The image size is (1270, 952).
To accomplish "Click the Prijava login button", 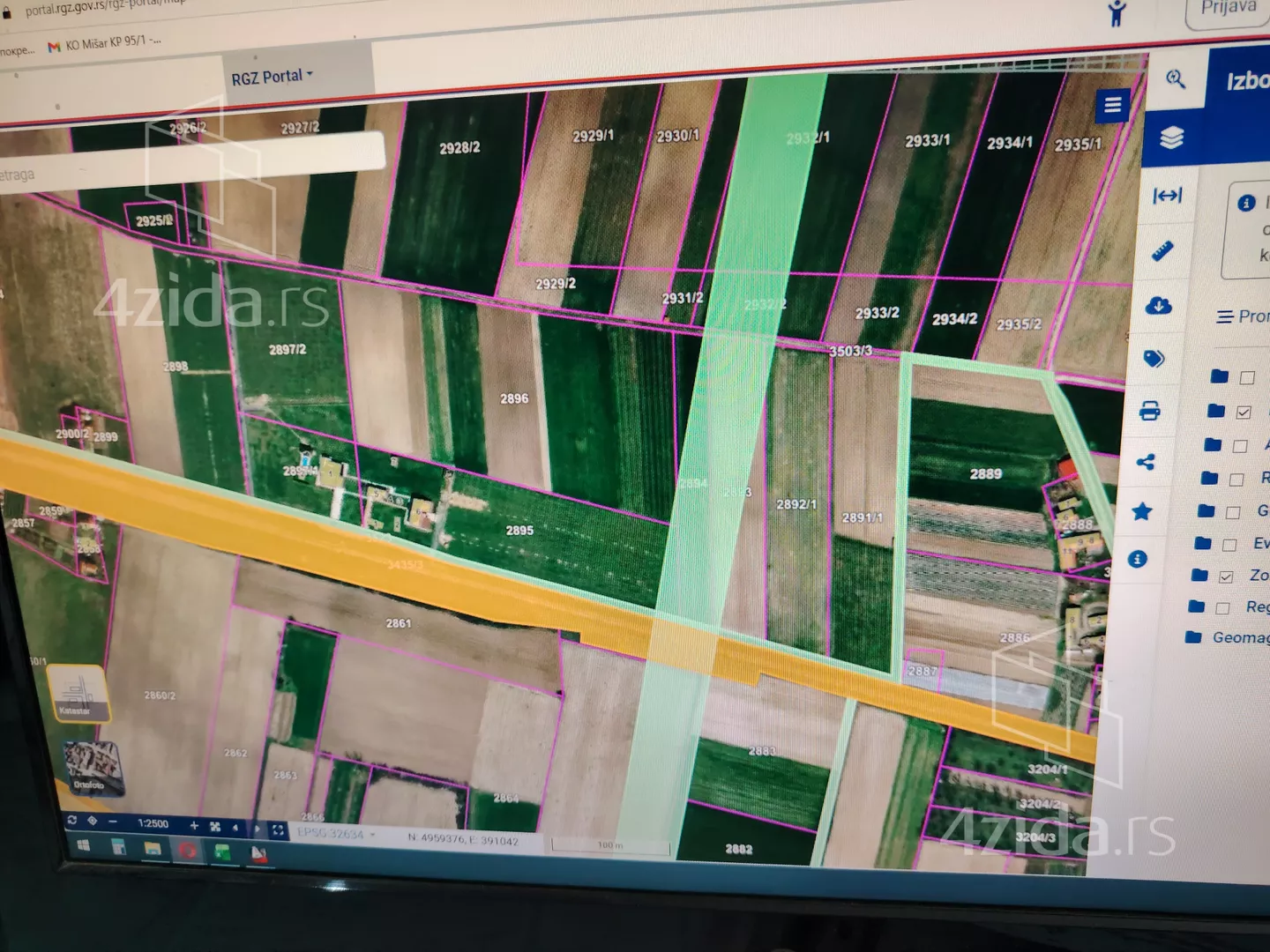I will [x=1229, y=9].
